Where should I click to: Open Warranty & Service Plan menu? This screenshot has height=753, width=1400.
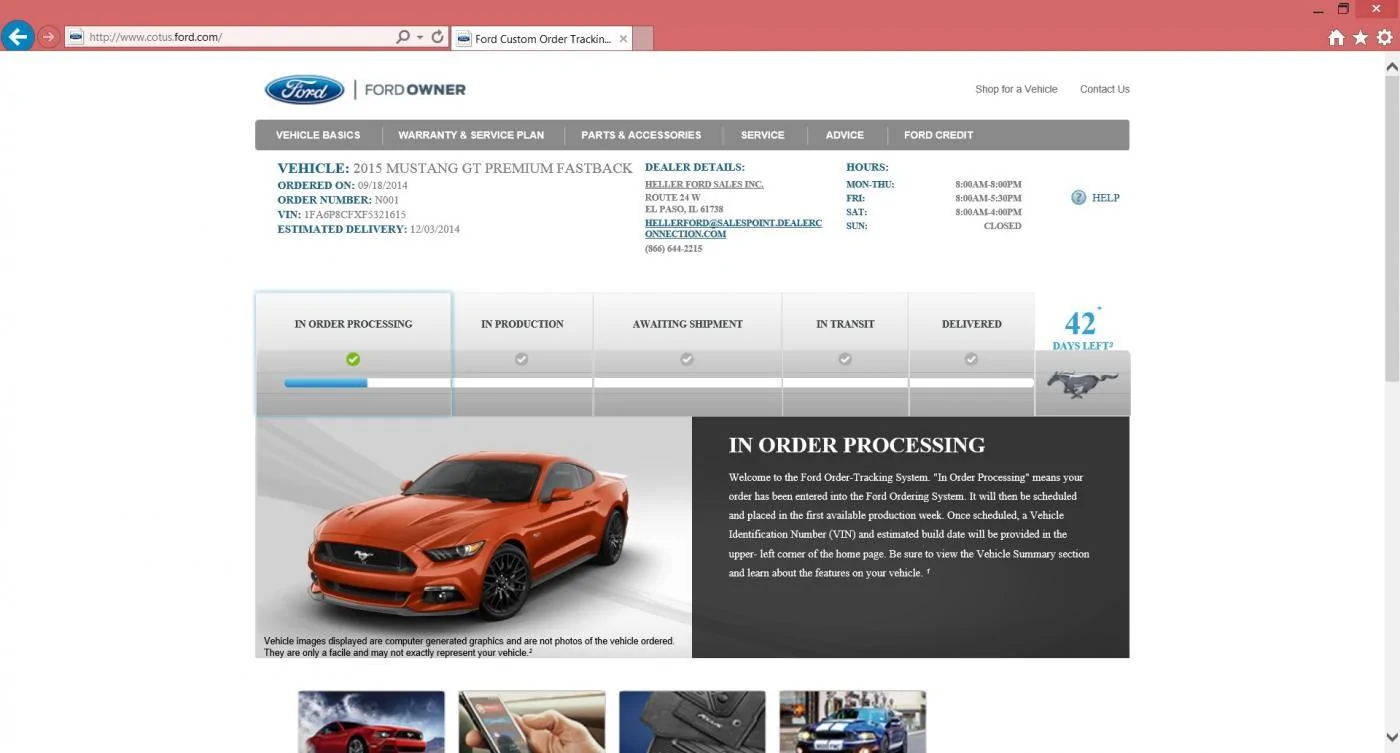471,135
